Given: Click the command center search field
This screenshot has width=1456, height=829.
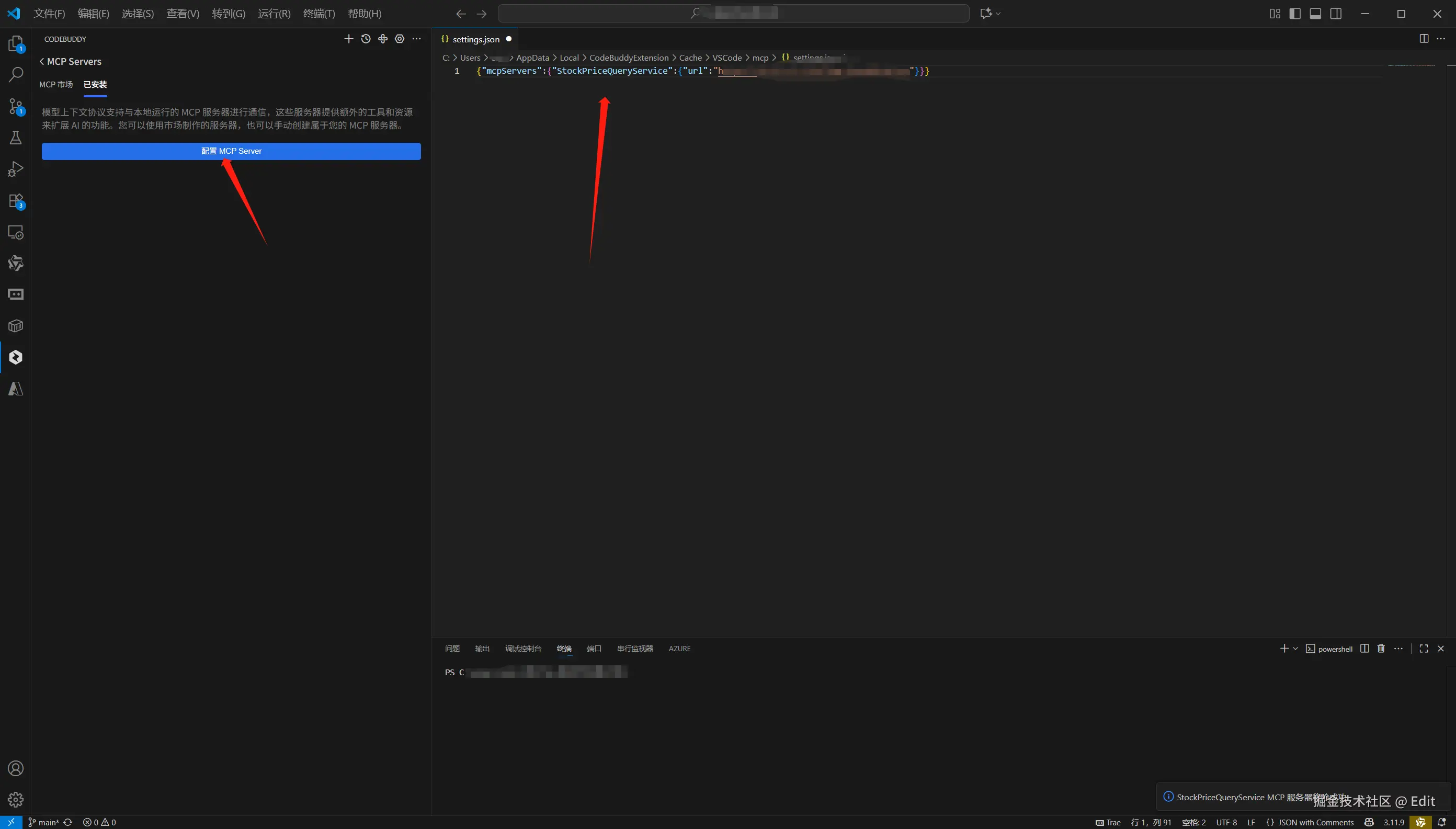Looking at the screenshot, I should tap(733, 14).
